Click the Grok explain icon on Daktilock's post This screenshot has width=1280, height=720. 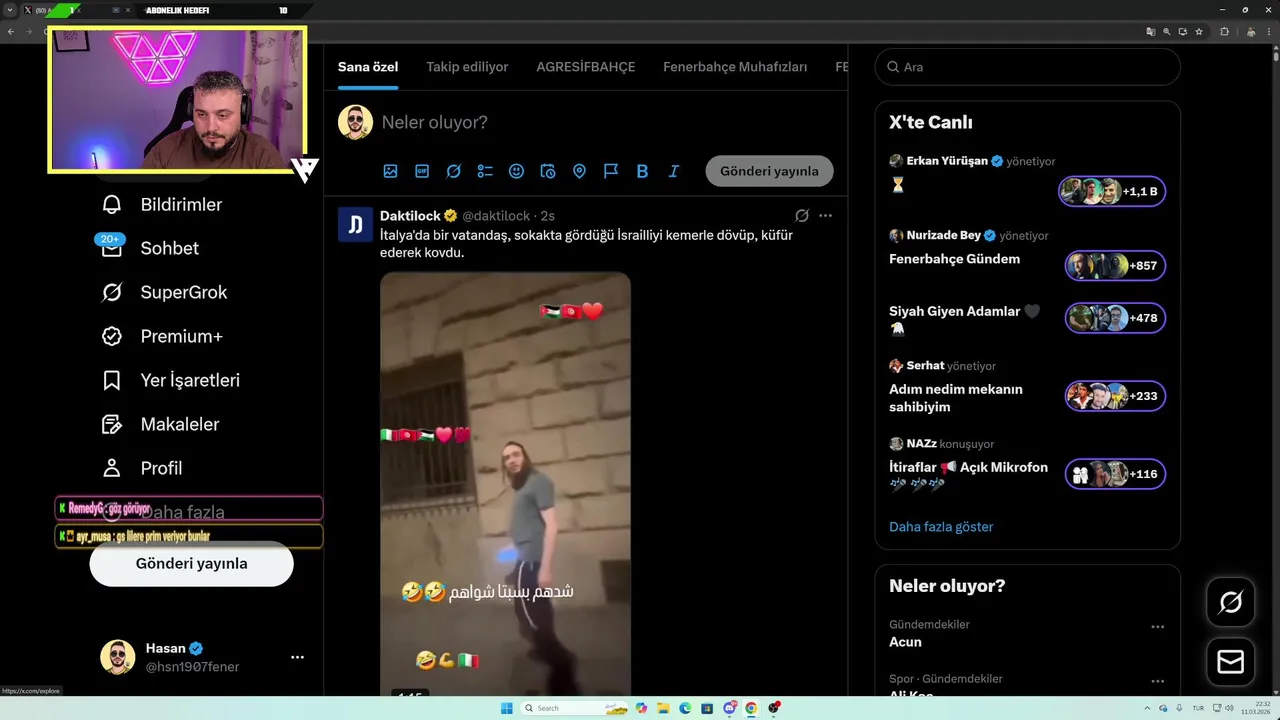coord(802,216)
